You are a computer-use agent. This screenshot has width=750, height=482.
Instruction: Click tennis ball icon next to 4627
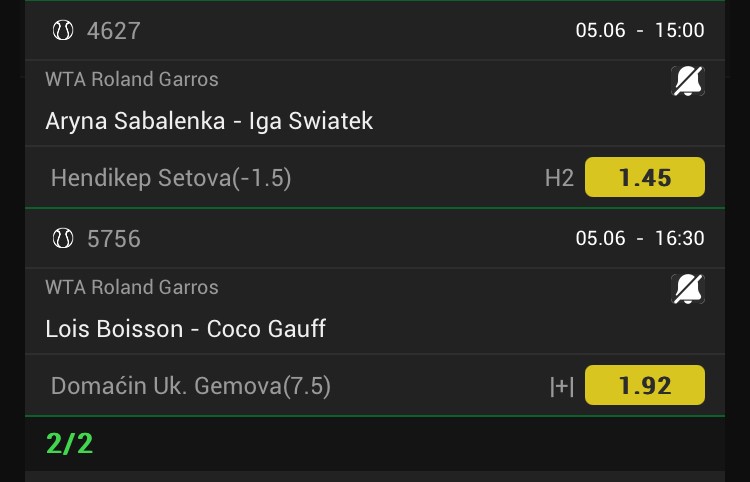63,30
